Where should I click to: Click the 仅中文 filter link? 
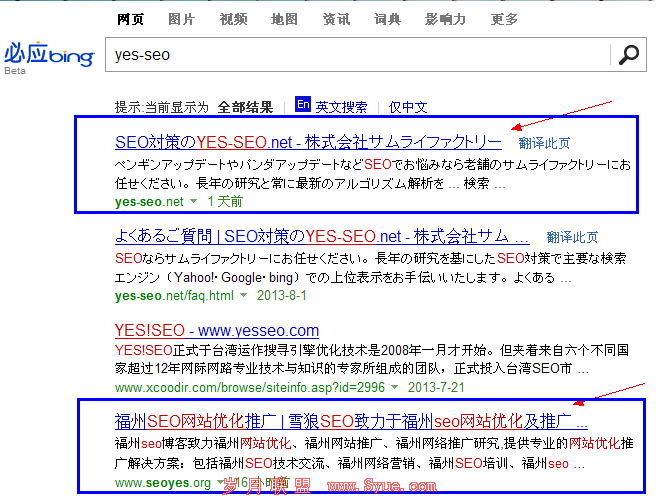[x=408, y=107]
